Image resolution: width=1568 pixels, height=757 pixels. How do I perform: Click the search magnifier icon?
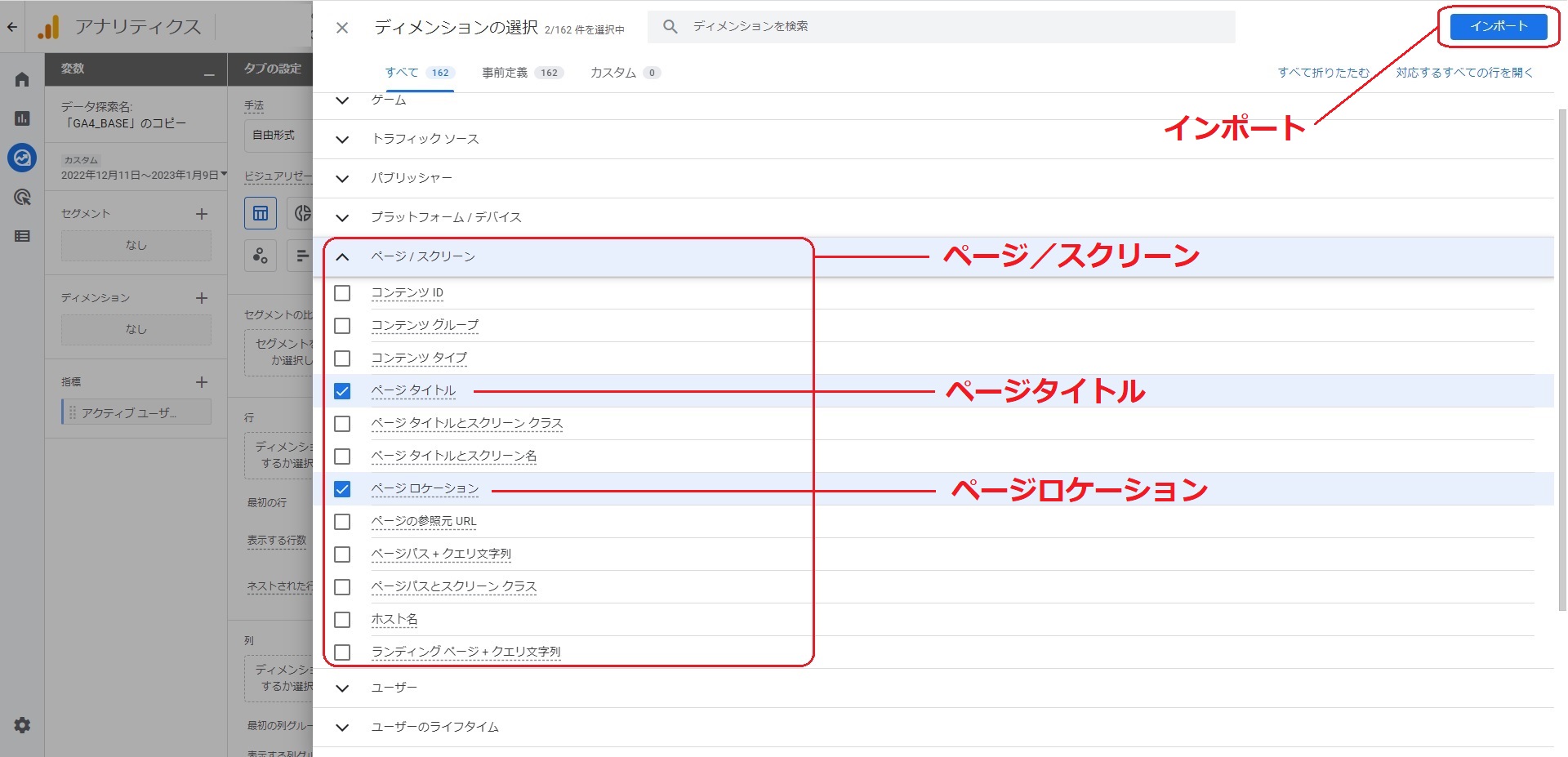coord(670,26)
